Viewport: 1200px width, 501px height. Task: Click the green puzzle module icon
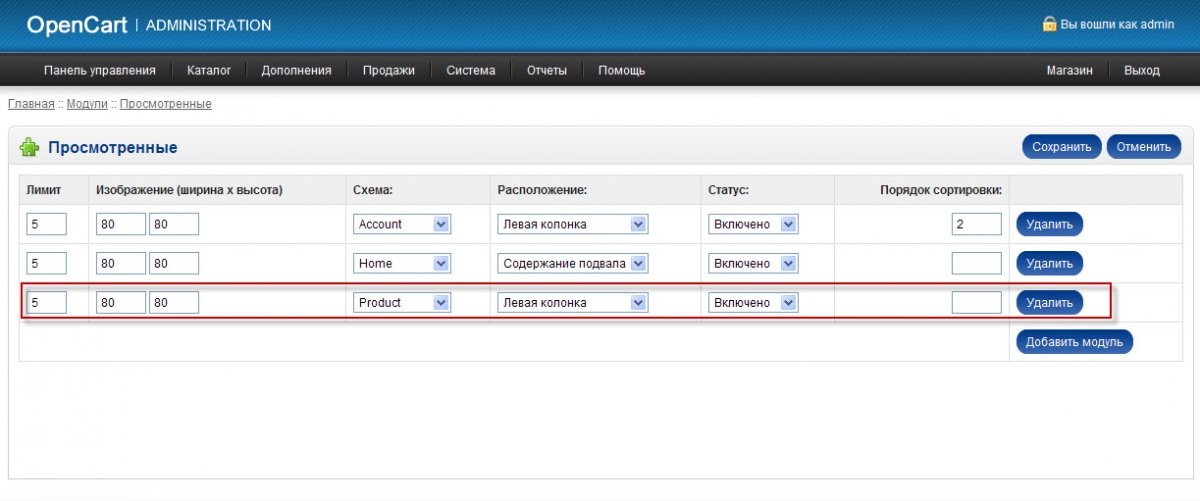(x=30, y=148)
